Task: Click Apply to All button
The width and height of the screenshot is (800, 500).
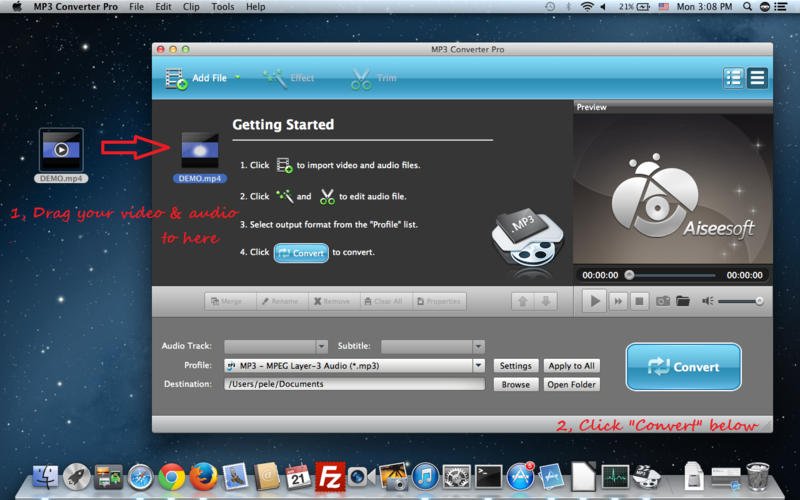Action: click(571, 366)
